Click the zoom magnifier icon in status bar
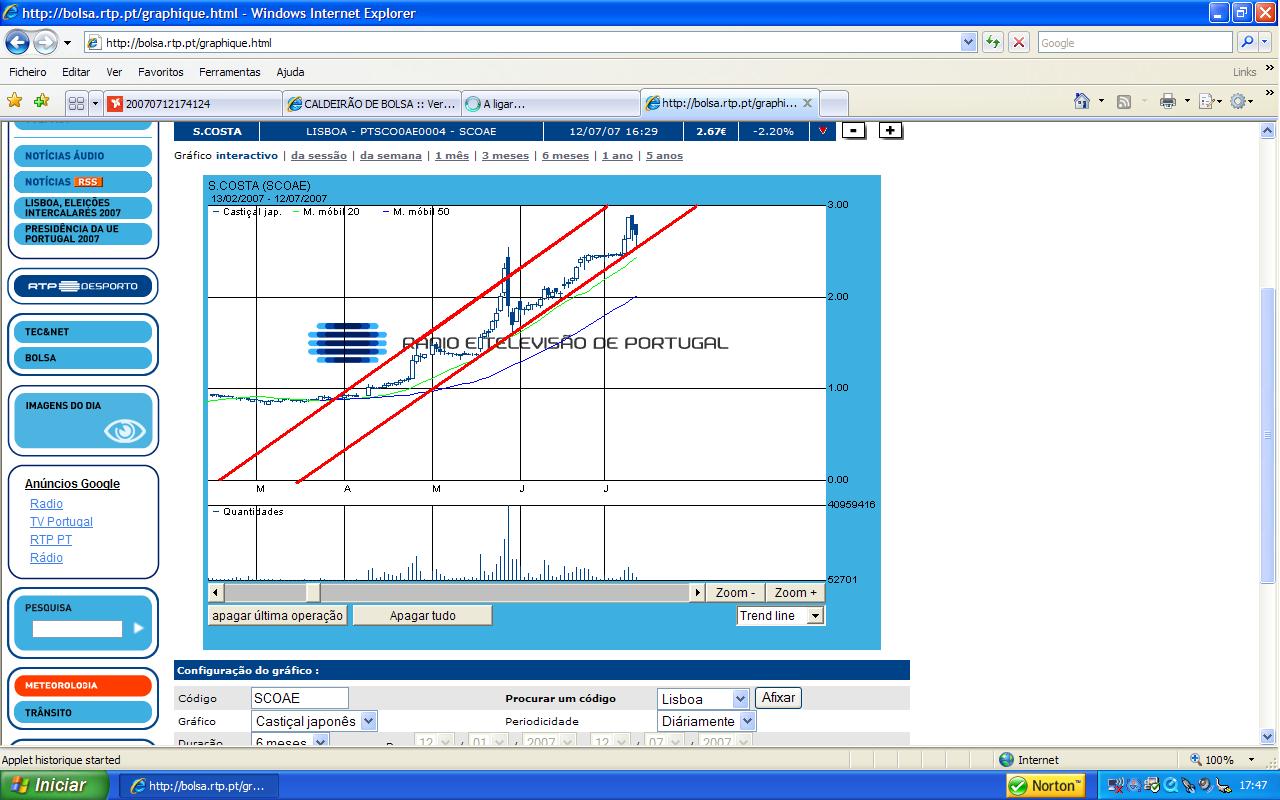The width and height of the screenshot is (1280, 800). click(x=1195, y=760)
